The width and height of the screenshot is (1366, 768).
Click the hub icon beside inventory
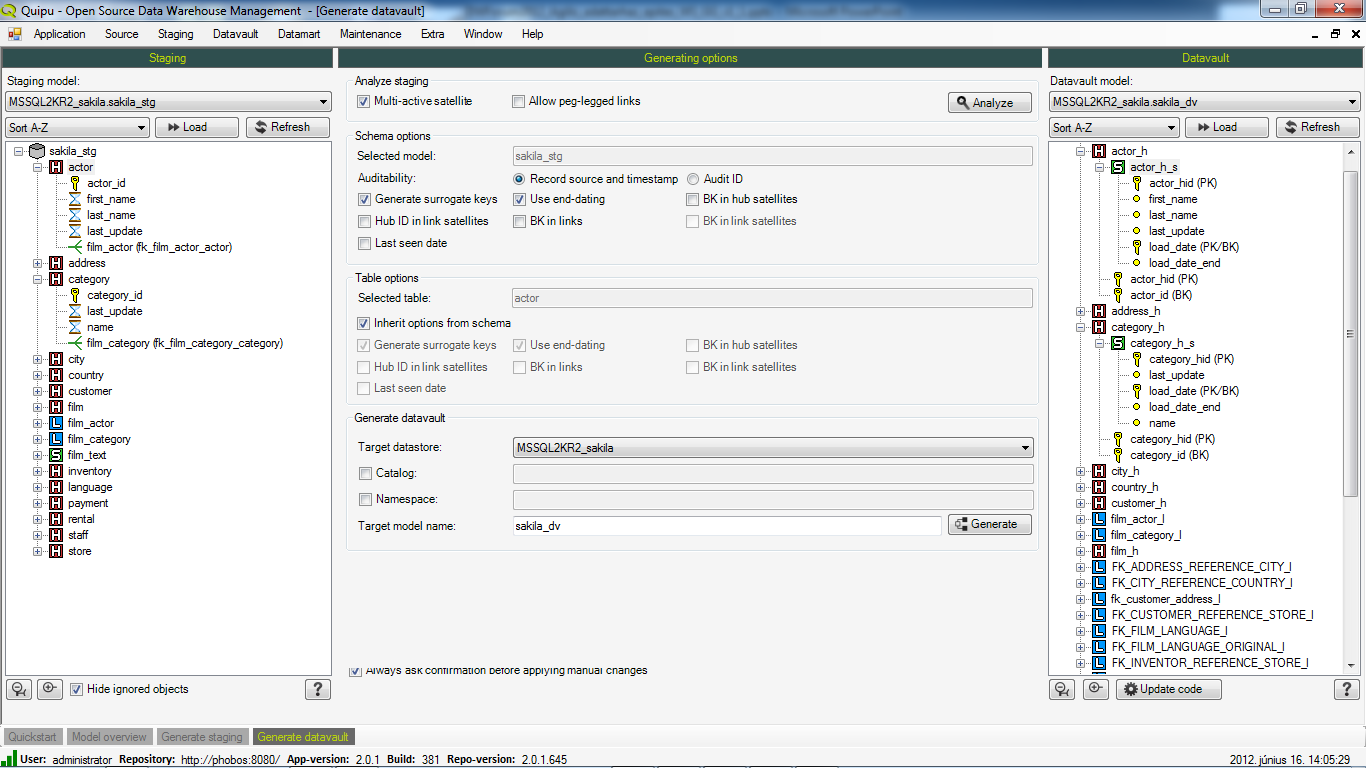click(56, 471)
